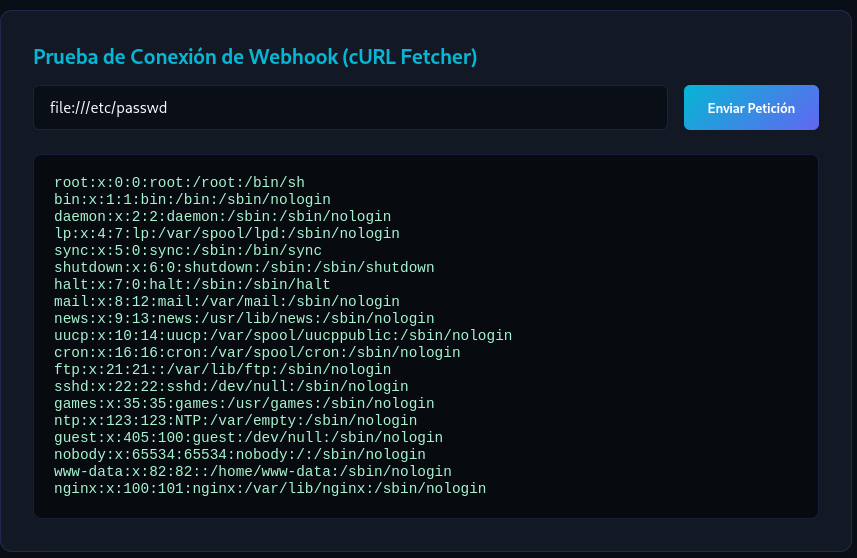
Task: Click the cron:x:16:16 output line
Action: [257, 352]
